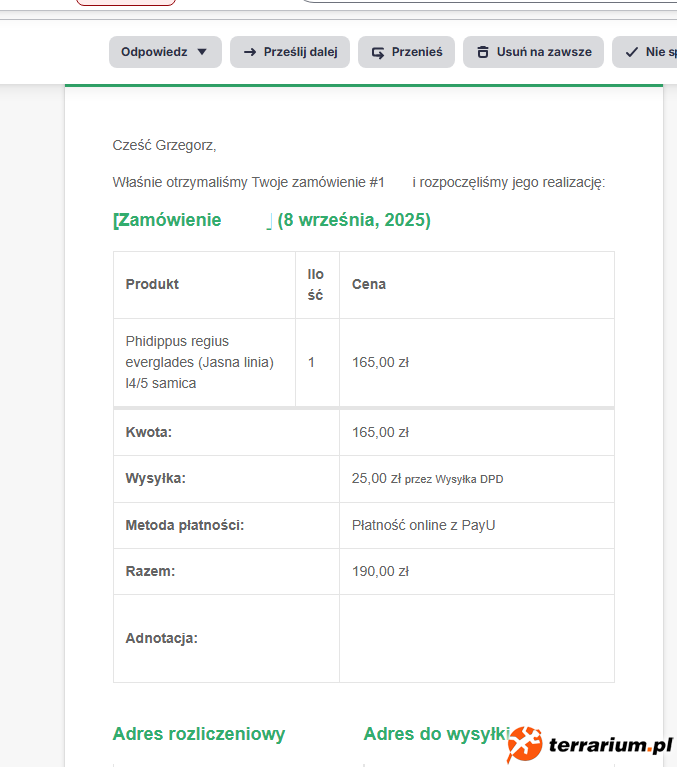Image resolution: width=677 pixels, height=767 pixels.
Task: Click the checkmark icon on Nie spam button
Action: 632,52
